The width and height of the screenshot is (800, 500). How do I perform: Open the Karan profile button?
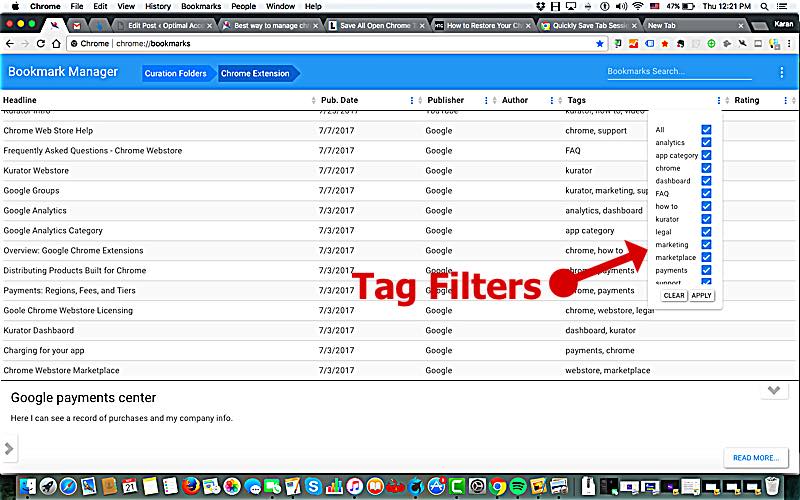[x=783, y=24]
